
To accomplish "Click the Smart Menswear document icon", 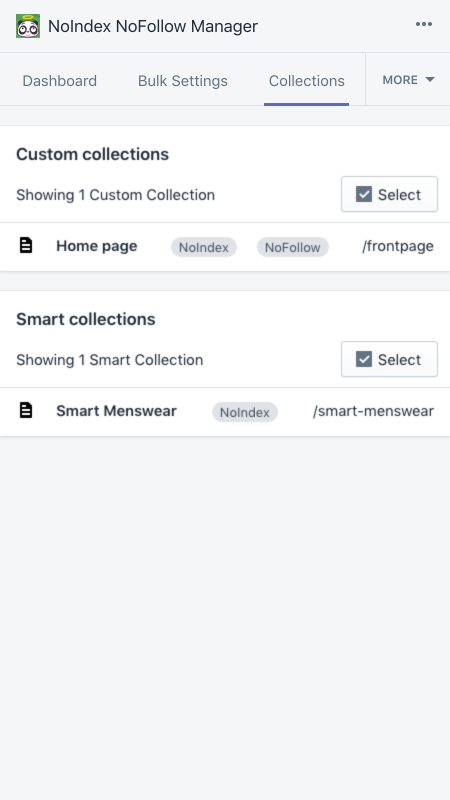I will pos(26,410).
